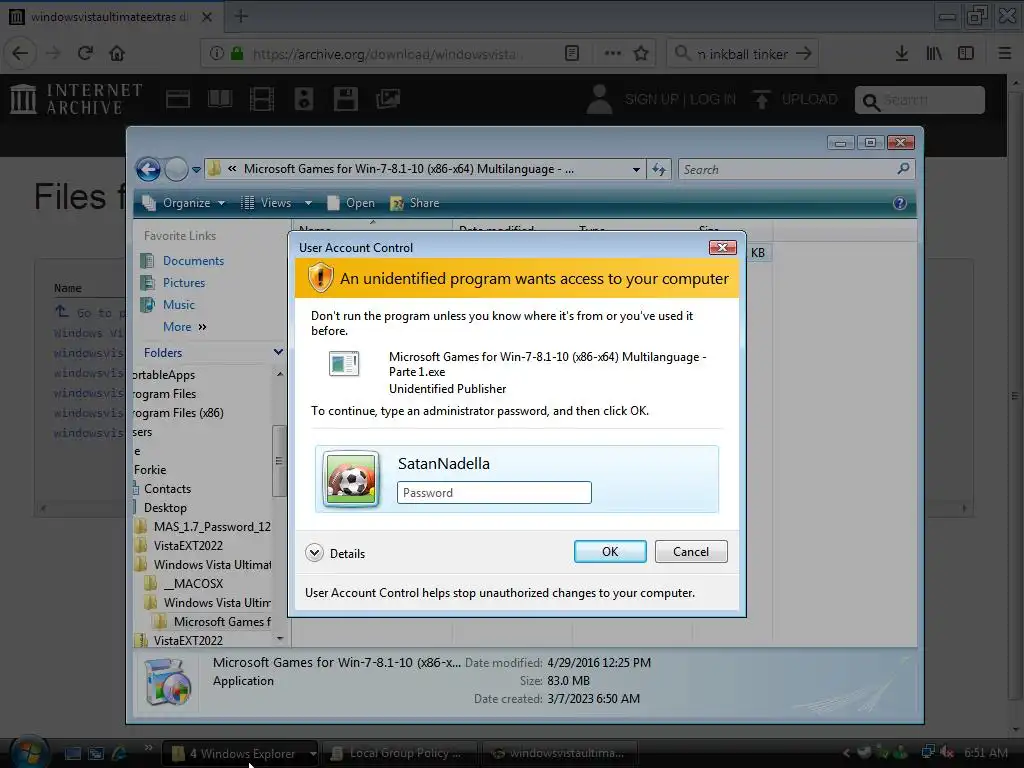Click Share in the Explorer toolbar

point(415,203)
